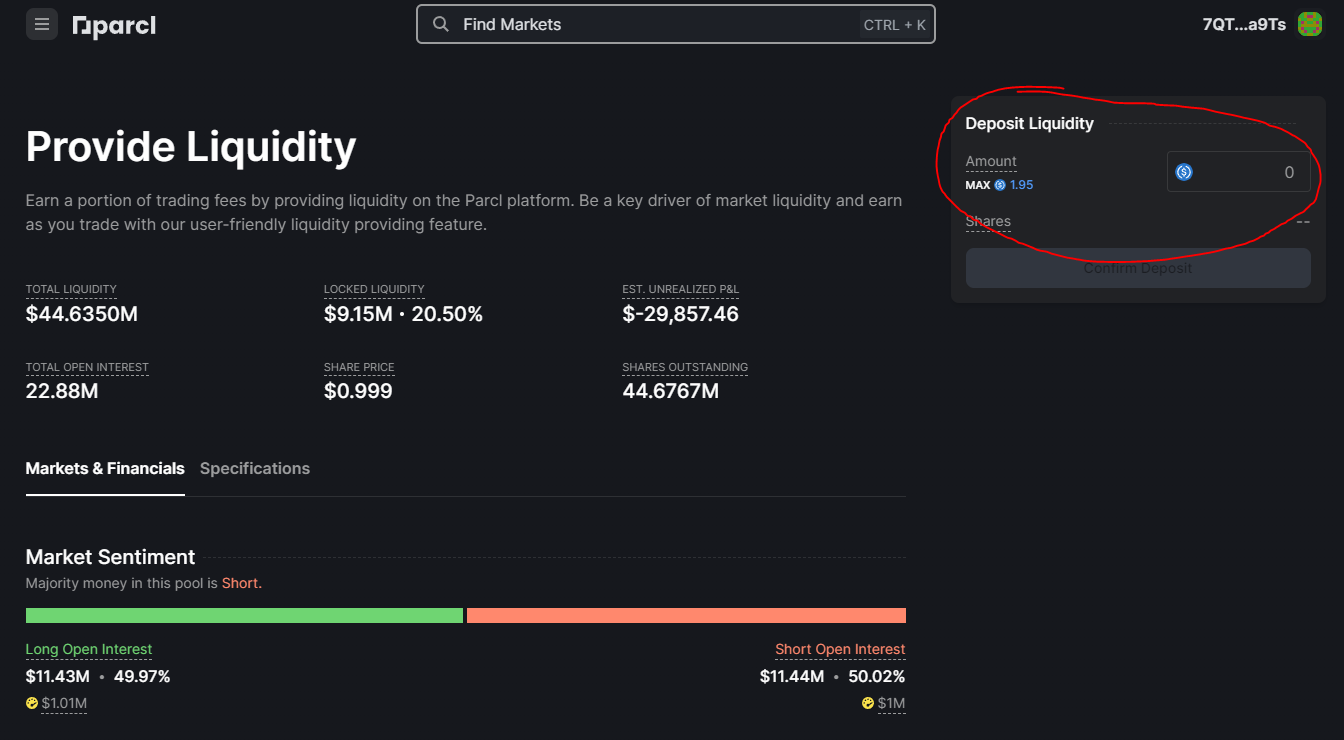1344x740 pixels.
Task: Click the emoji icon beside $1M
Action: pos(868,703)
